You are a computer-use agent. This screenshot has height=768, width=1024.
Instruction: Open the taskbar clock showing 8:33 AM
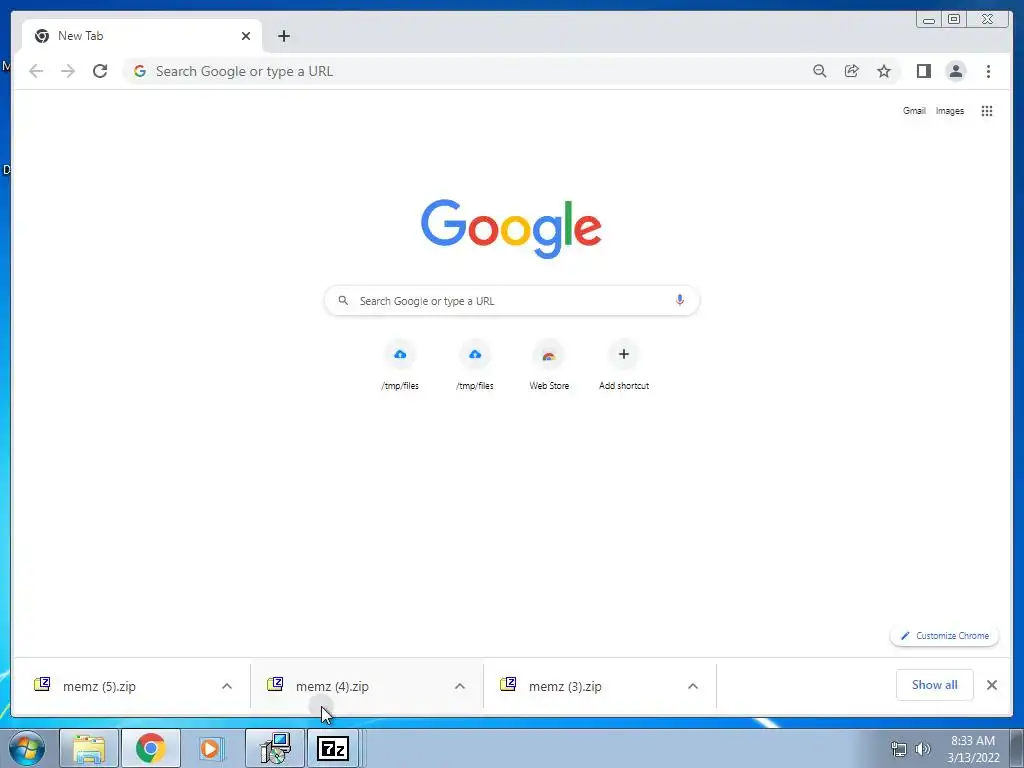973,749
